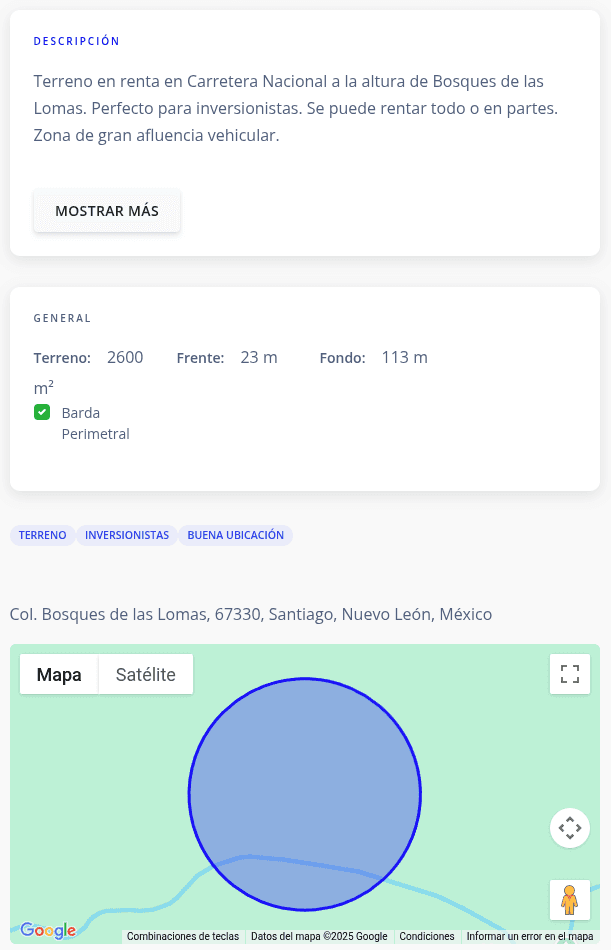The width and height of the screenshot is (611, 950).
Task: Open the Condiciones link
Action: point(427,937)
